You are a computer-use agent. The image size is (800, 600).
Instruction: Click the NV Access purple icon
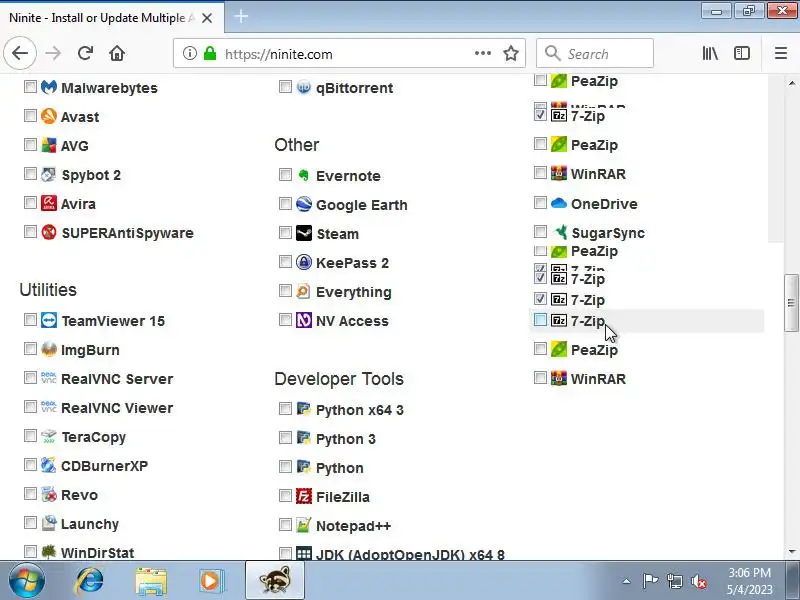tap(304, 320)
